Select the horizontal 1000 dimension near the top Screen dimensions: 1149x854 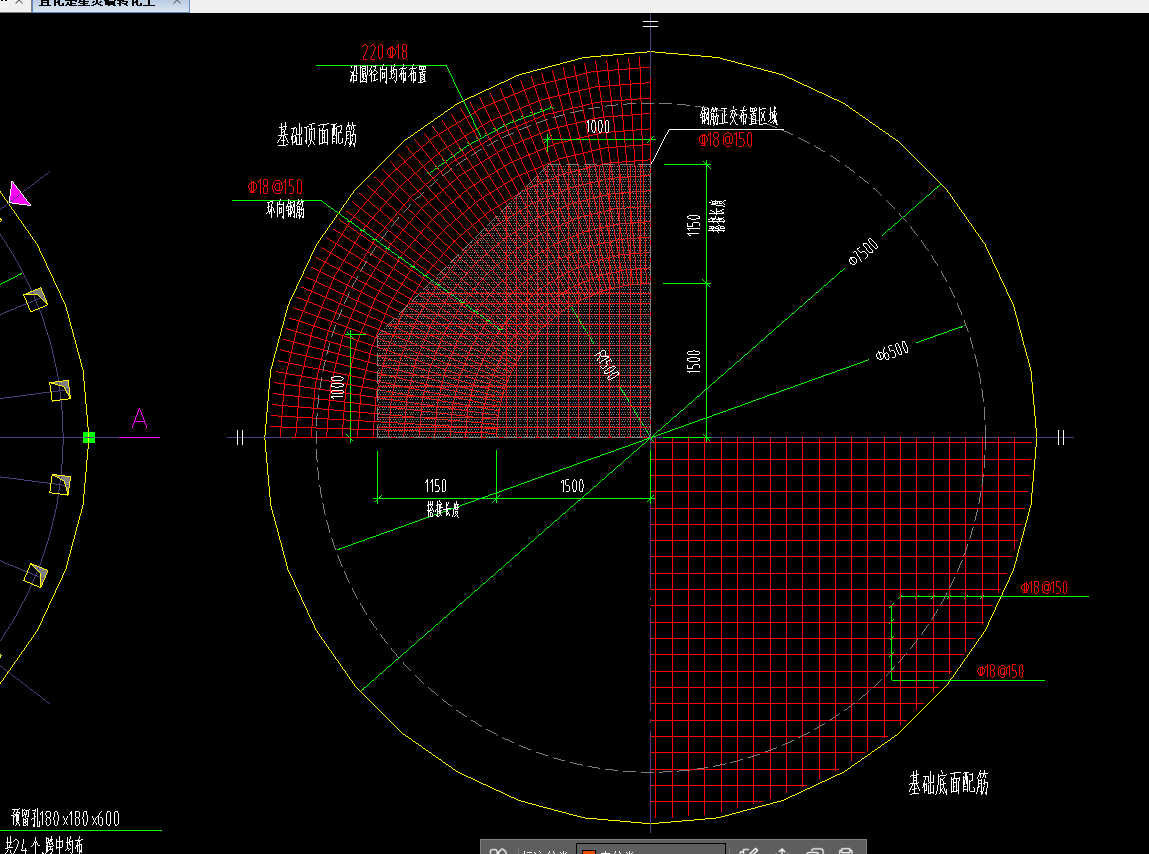597,126
